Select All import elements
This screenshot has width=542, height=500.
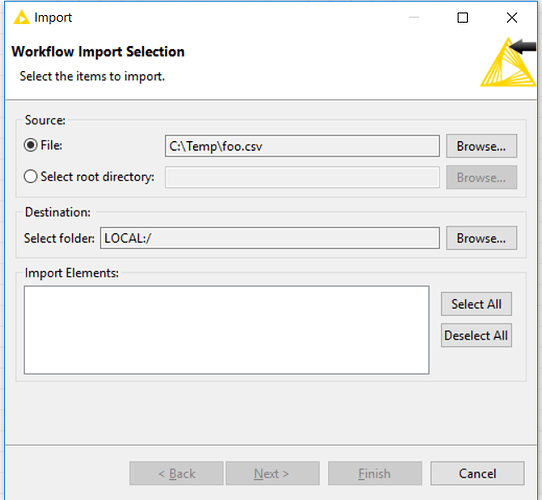[476, 304]
